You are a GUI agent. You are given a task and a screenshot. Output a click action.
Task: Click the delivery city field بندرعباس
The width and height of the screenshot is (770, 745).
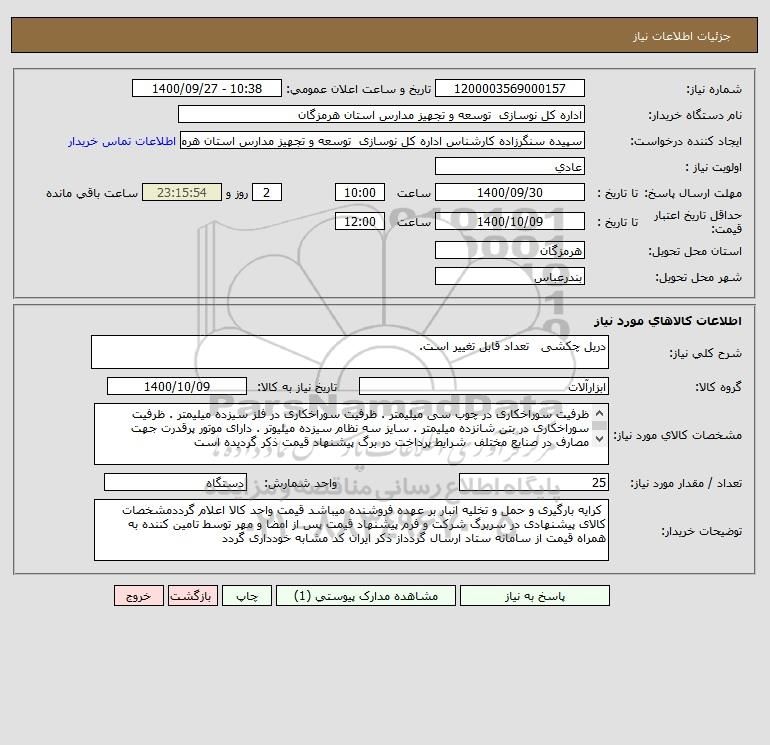510,276
